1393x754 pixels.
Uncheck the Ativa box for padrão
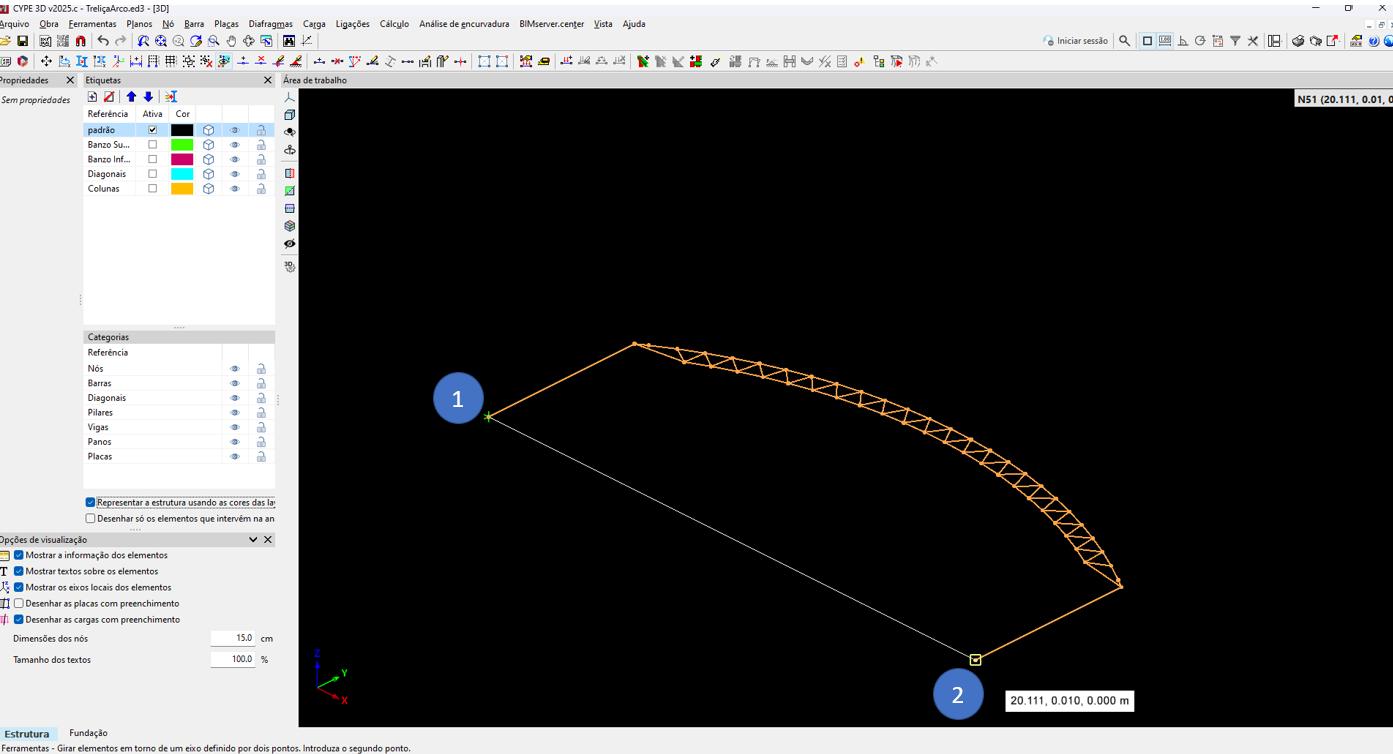point(152,130)
